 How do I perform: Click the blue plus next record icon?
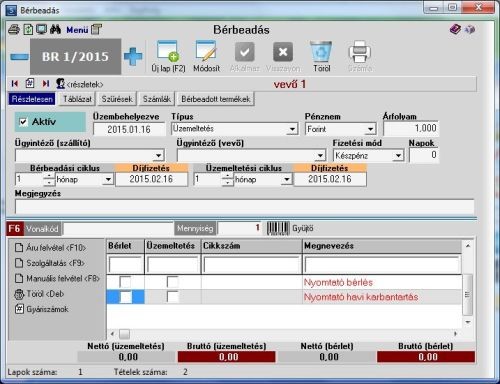point(133,56)
